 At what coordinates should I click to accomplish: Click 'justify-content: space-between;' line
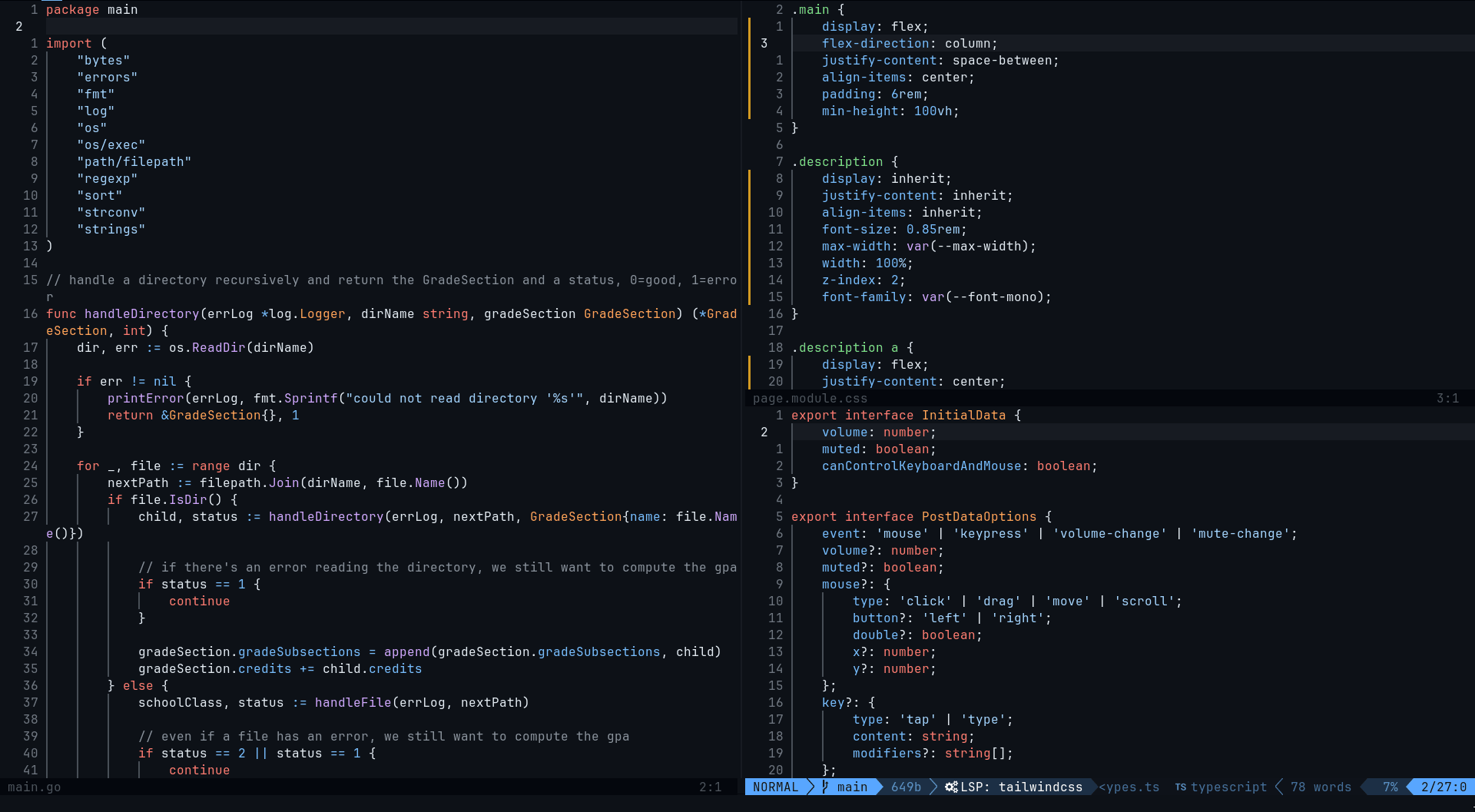click(x=940, y=60)
